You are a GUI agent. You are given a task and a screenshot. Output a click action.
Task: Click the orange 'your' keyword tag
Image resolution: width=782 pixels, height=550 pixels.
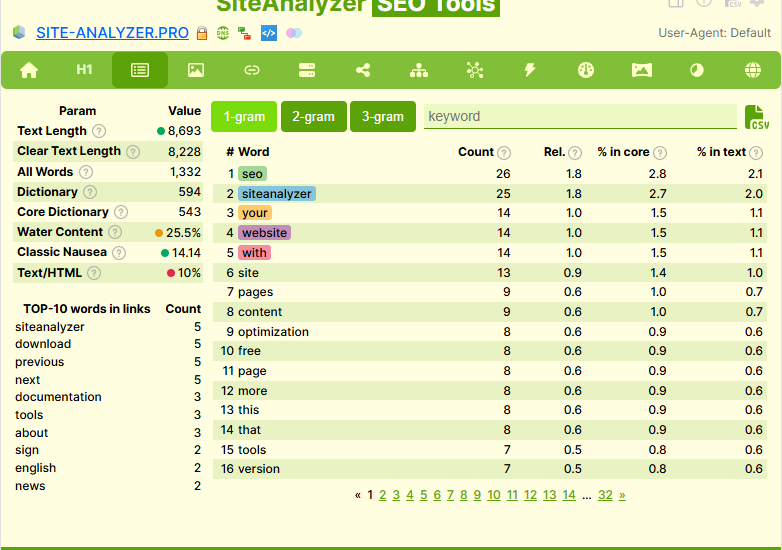click(x=255, y=213)
